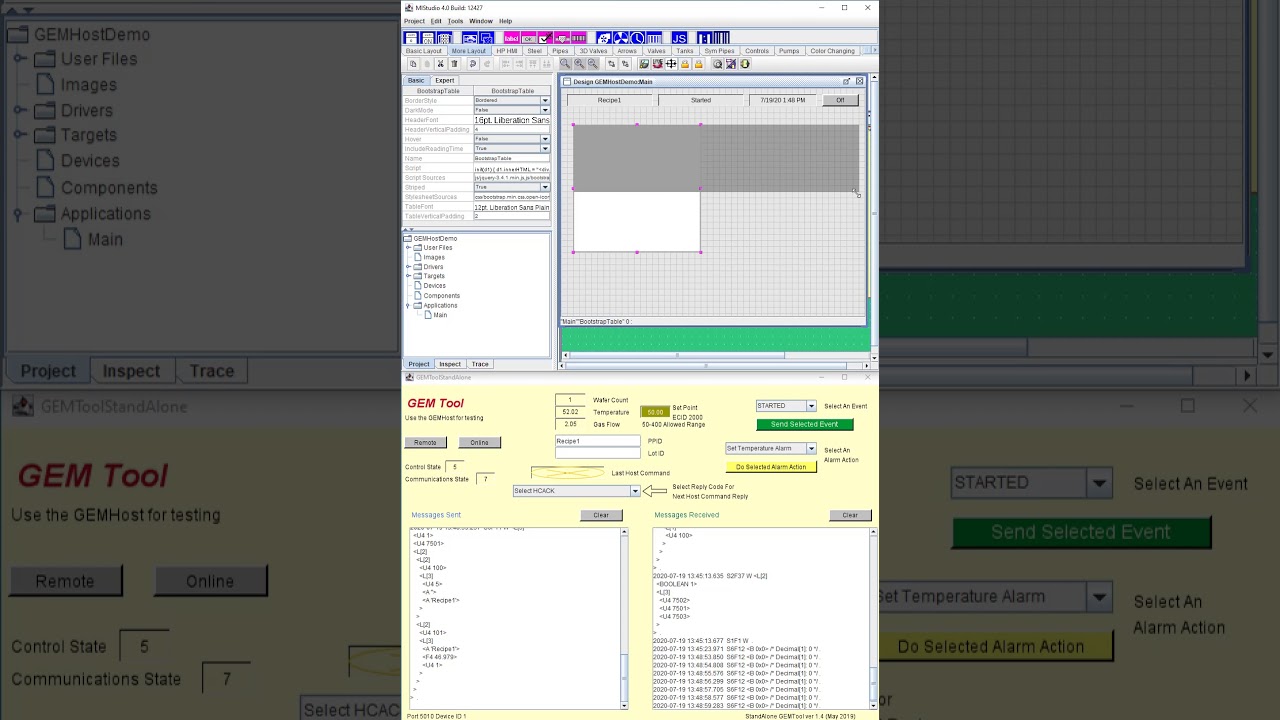Select Main in the project tree
Image resolution: width=1280 pixels, height=720 pixels.
coord(440,315)
